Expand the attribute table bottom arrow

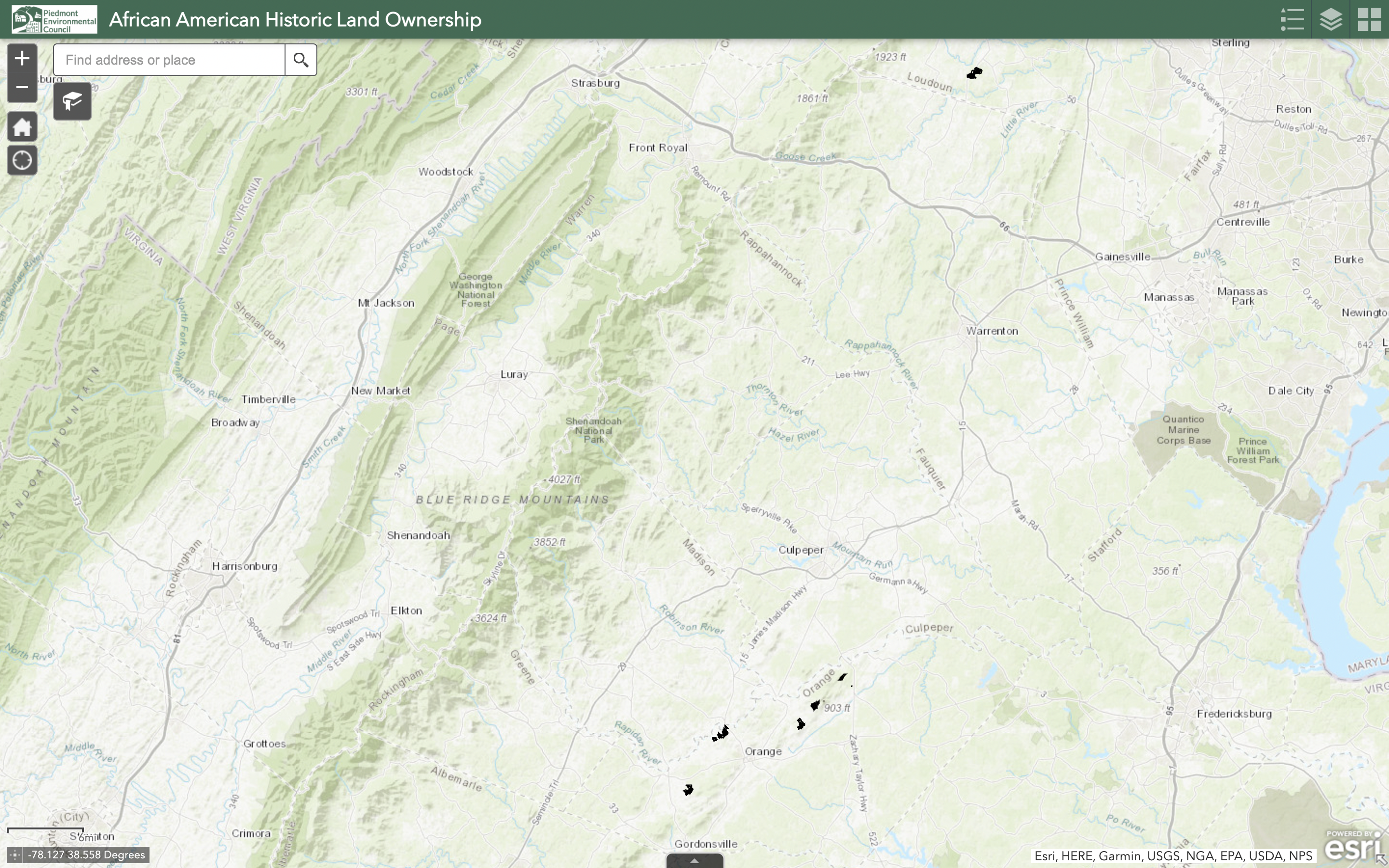pos(694,861)
